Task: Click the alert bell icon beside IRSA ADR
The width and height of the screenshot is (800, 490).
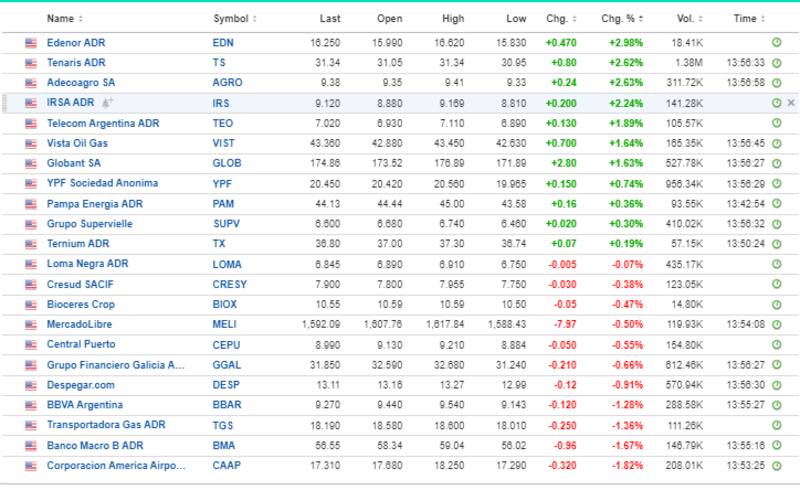Action: pyautogui.click(x=107, y=103)
